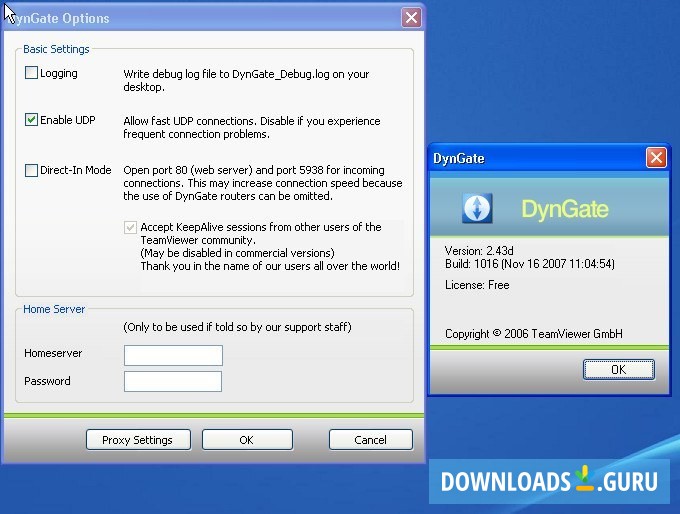The image size is (680, 514).
Task: Close the DynGate about dialog
Action: coord(656,157)
